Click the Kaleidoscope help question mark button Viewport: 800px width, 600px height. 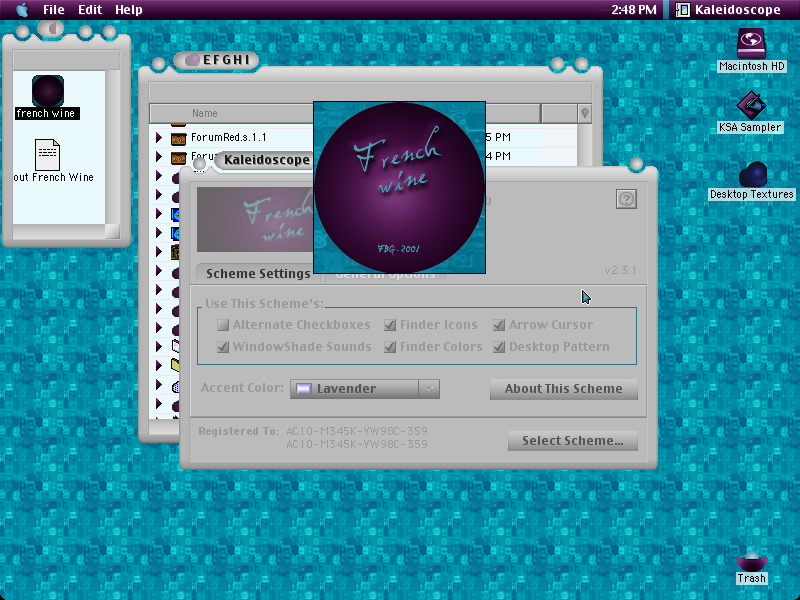(x=626, y=199)
